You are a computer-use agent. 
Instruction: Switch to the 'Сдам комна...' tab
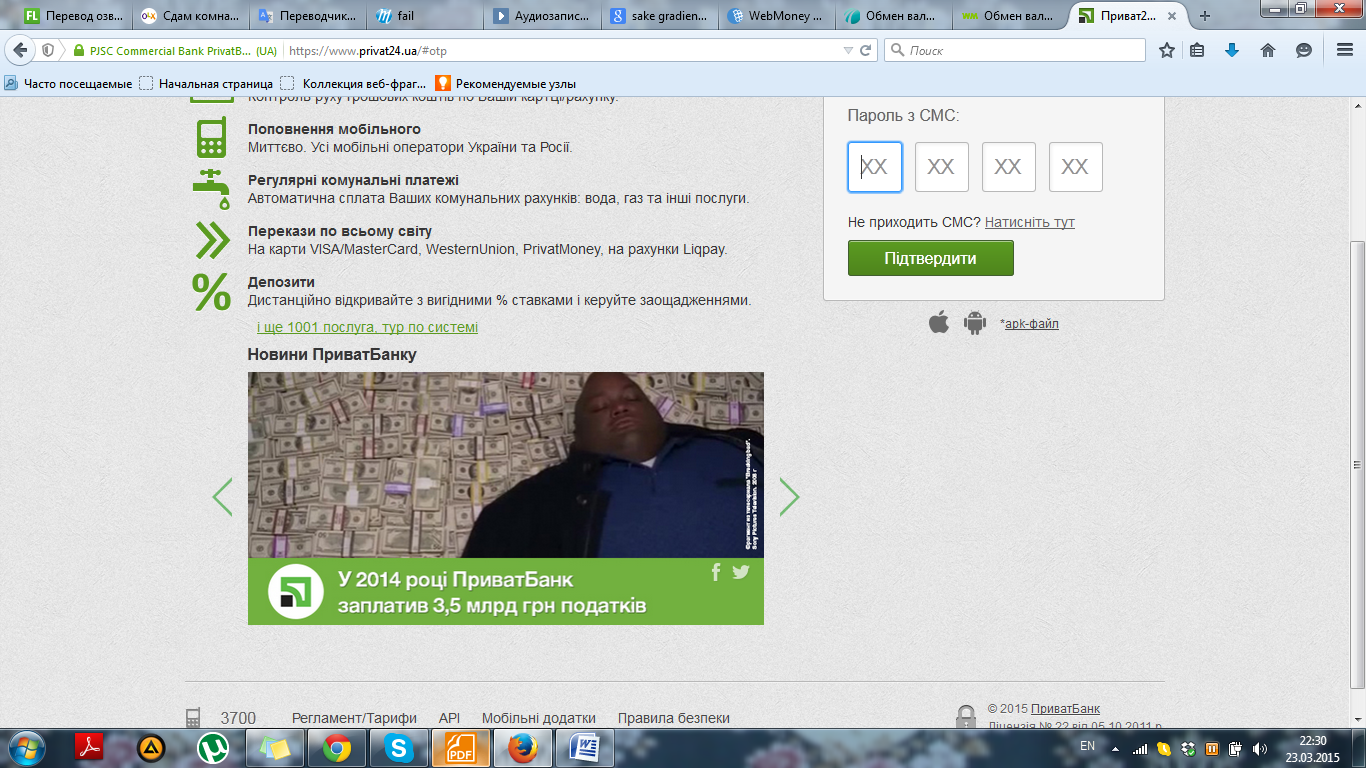pyautogui.click(x=190, y=16)
